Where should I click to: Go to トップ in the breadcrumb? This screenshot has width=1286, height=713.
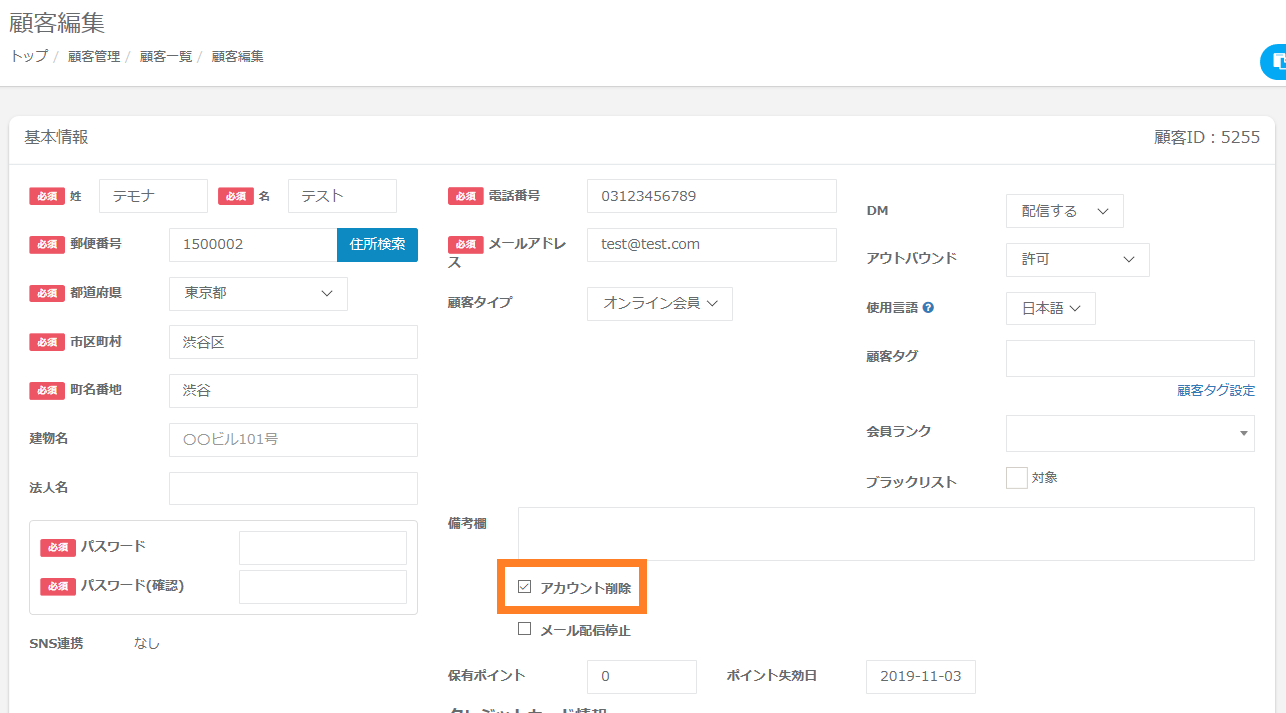tap(29, 57)
